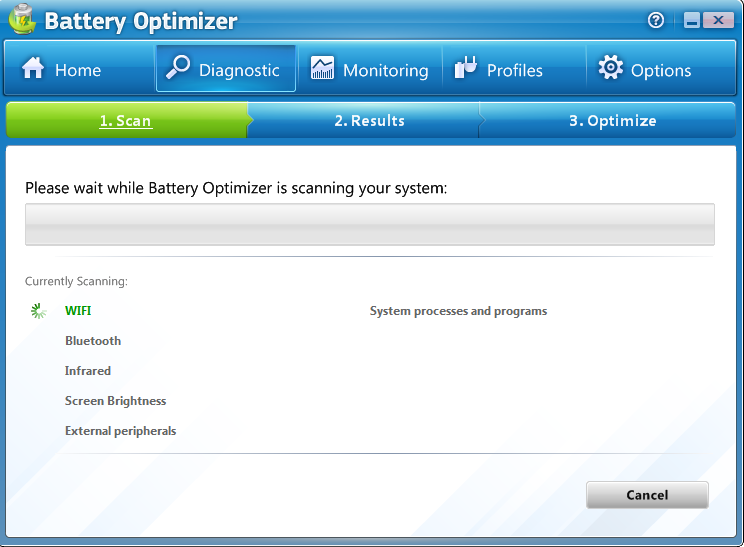The height and width of the screenshot is (547, 744).
Task: Click the scan progress bar
Action: pos(370,224)
